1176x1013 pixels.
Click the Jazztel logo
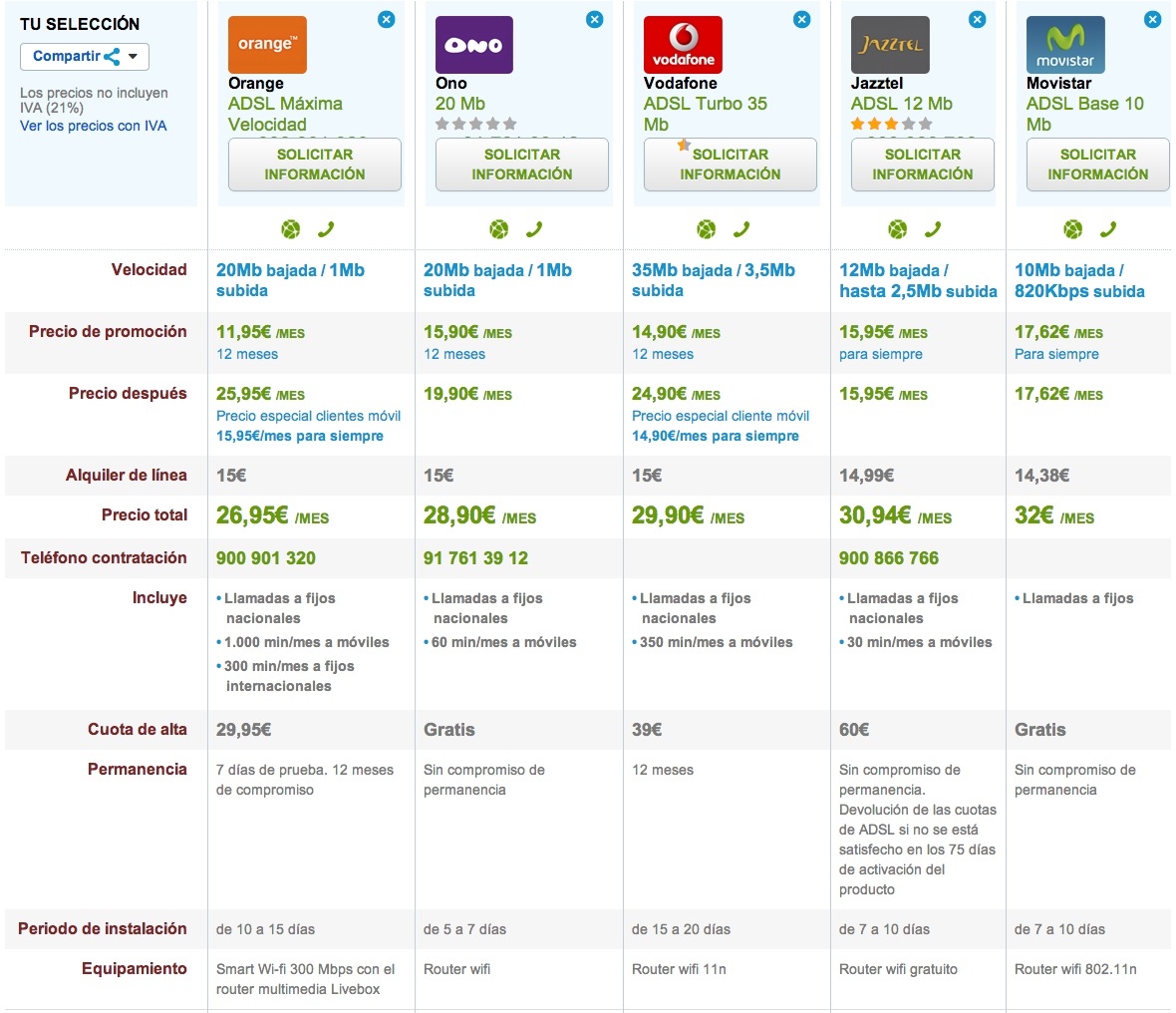point(890,45)
